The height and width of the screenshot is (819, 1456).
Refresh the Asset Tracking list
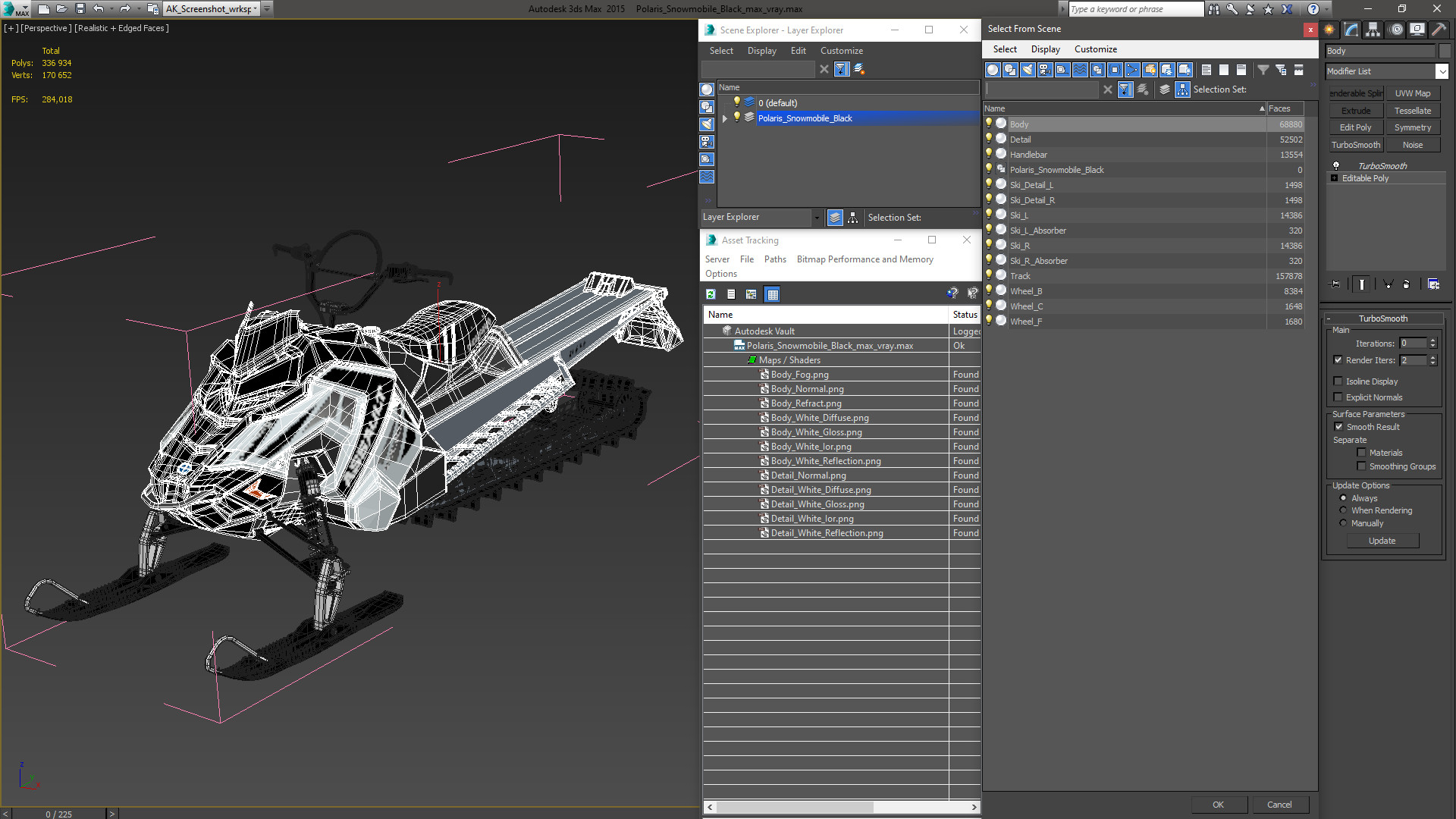pos(711,294)
